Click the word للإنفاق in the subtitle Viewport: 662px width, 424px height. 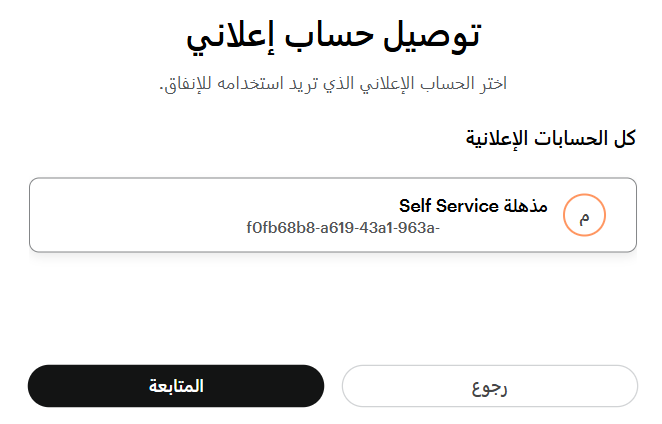coord(186,84)
